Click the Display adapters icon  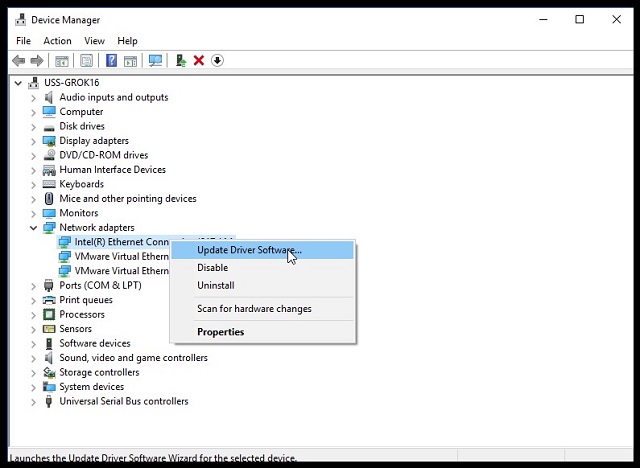(x=49, y=141)
